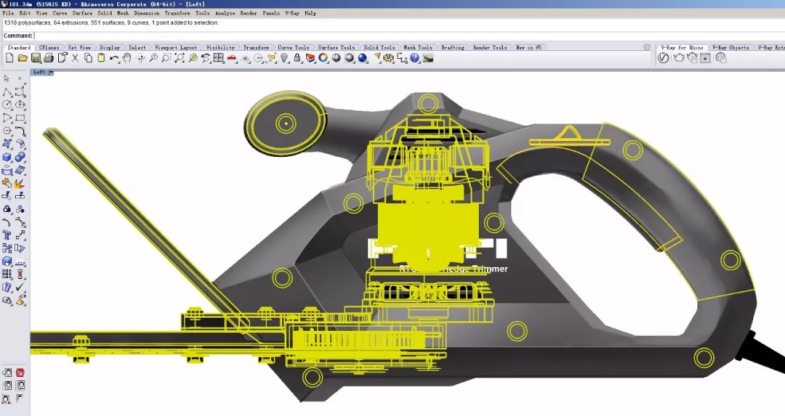The width and height of the screenshot is (785, 416).
Task: Save the model with the floppy disk icon
Action: [x=35, y=58]
